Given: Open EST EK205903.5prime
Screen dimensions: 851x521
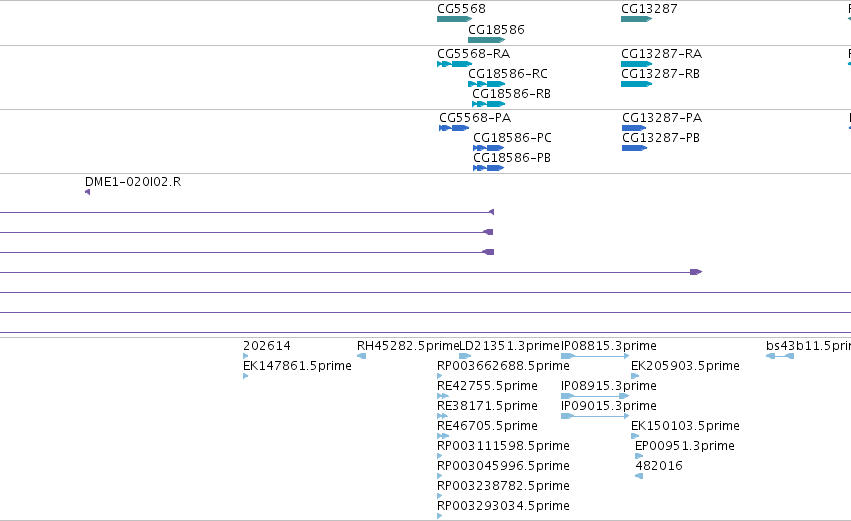Looking at the screenshot, I should click(685, 366).
